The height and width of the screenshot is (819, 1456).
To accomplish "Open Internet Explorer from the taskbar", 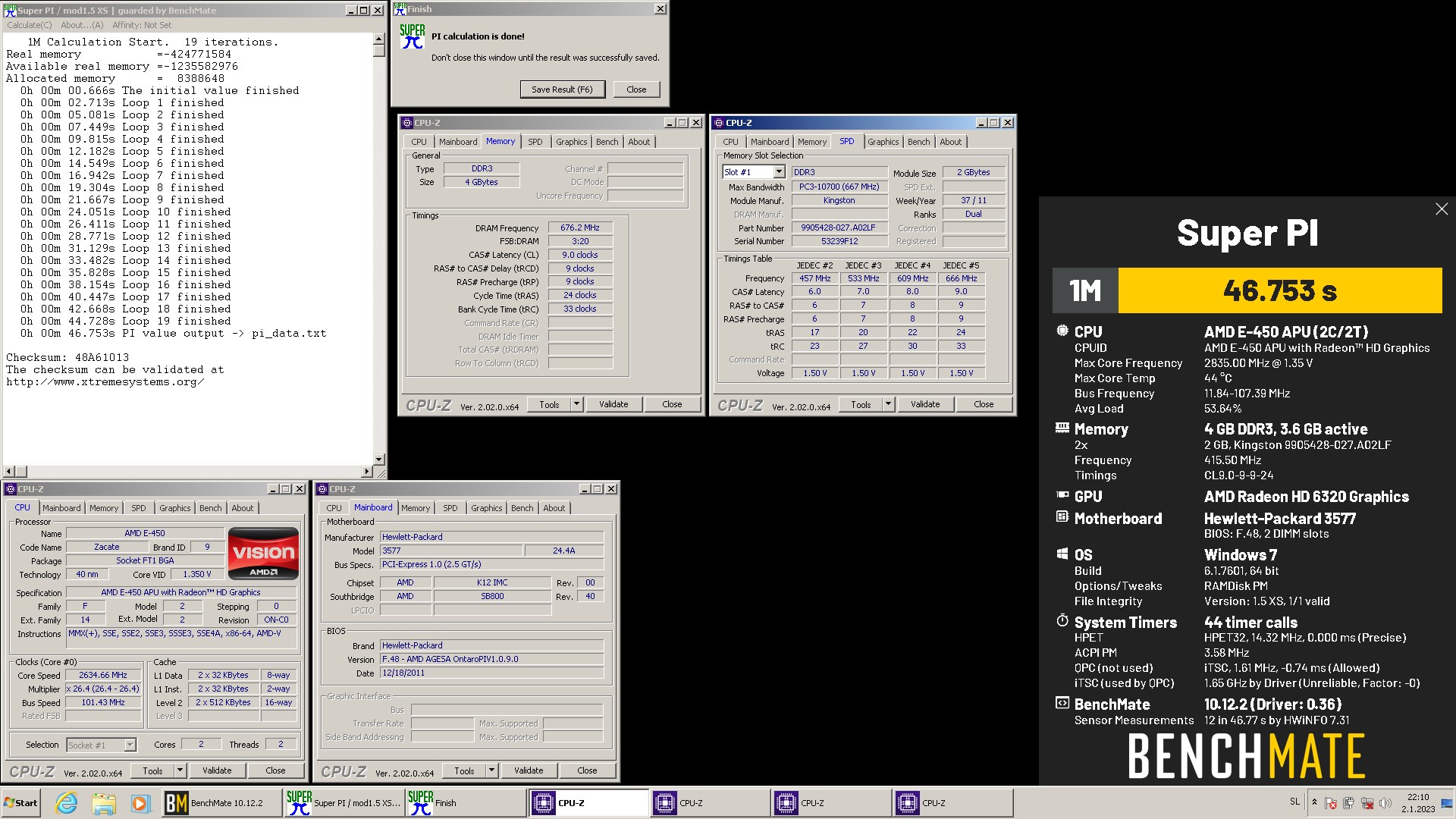I will pyautogui.click(x=67, y=802).
